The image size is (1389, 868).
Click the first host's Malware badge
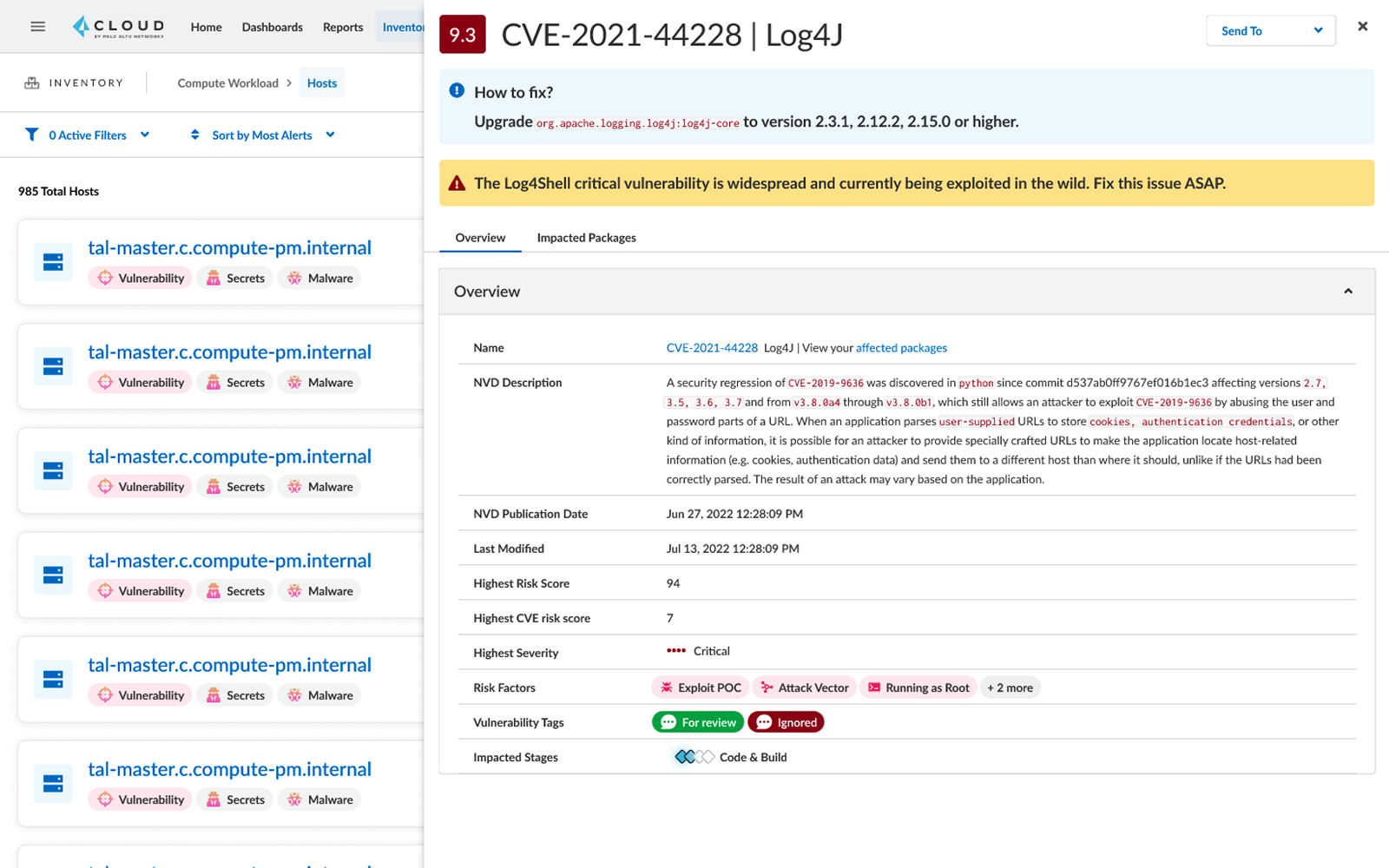pos(319,278)
